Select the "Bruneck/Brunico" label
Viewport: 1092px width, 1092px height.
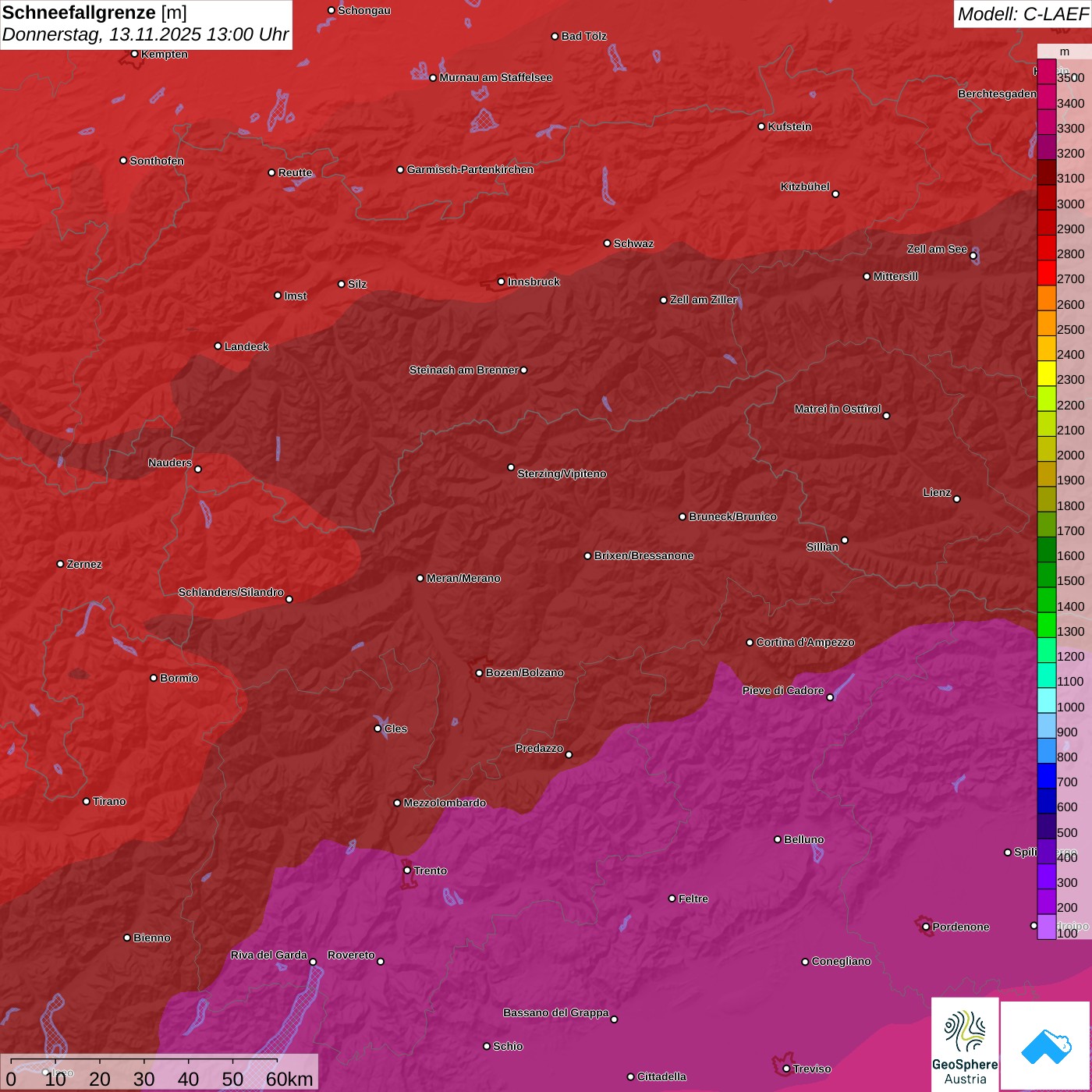(x=732, y=516)
